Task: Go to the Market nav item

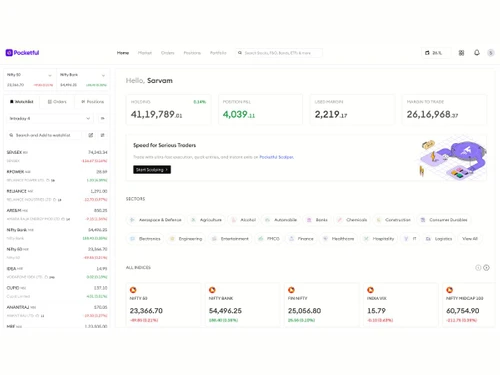Action: point(145,53)
